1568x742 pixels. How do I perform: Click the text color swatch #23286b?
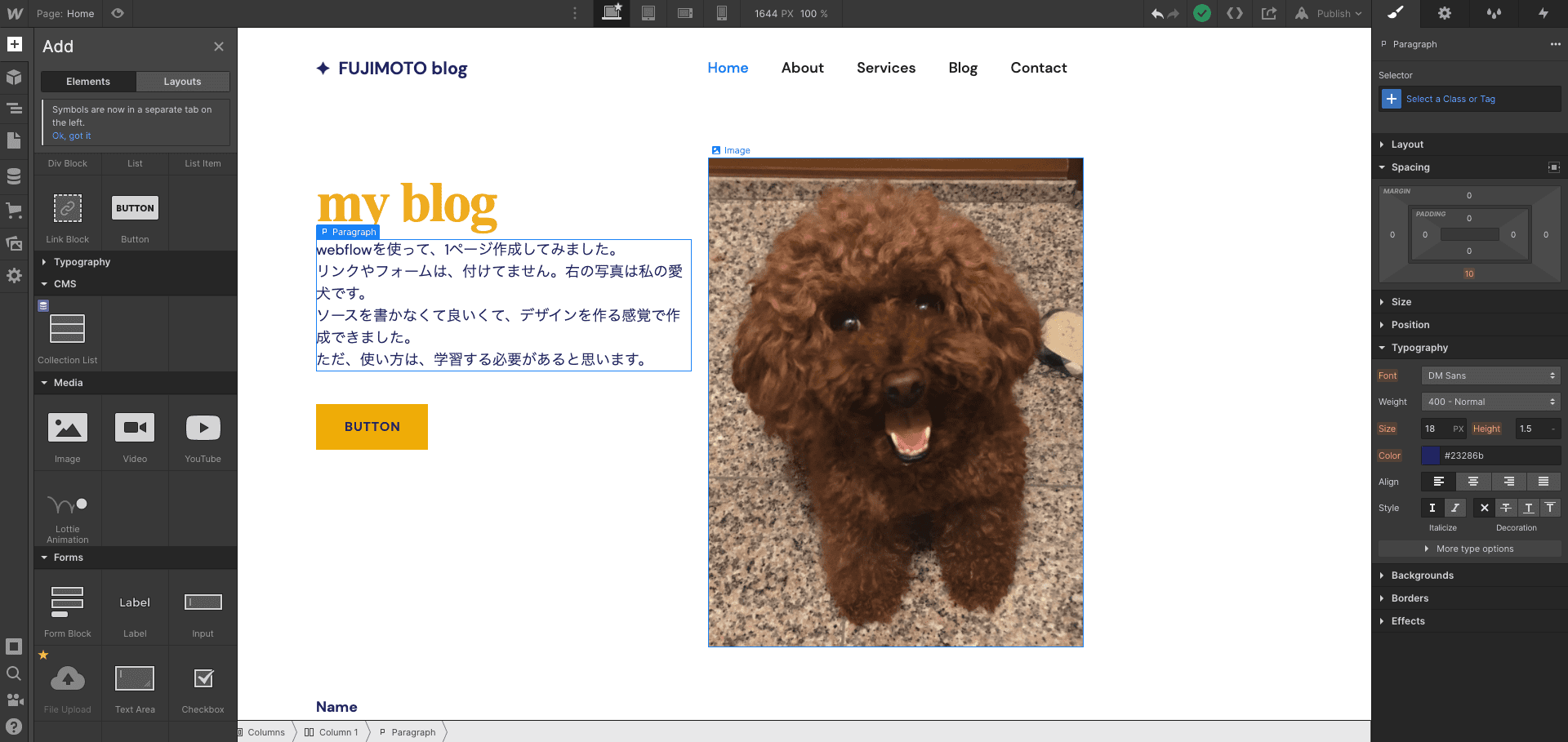(1431, 455)
